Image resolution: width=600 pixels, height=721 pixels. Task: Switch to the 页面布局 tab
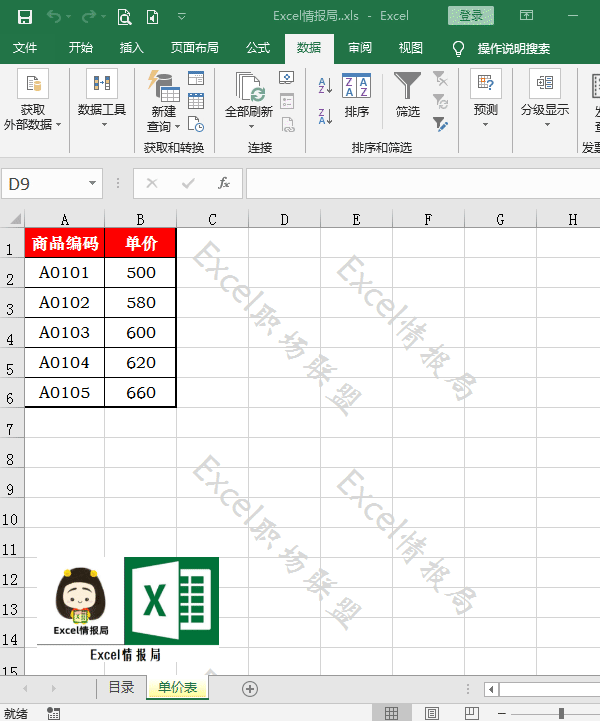194,48
